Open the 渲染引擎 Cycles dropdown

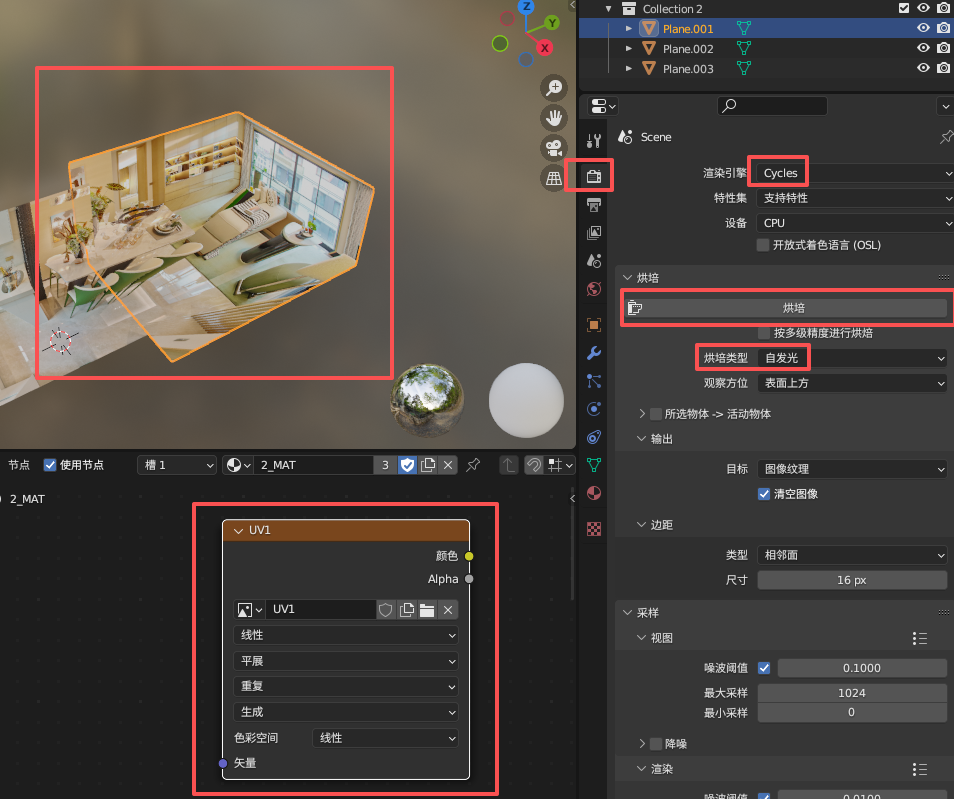coord(853,173)
